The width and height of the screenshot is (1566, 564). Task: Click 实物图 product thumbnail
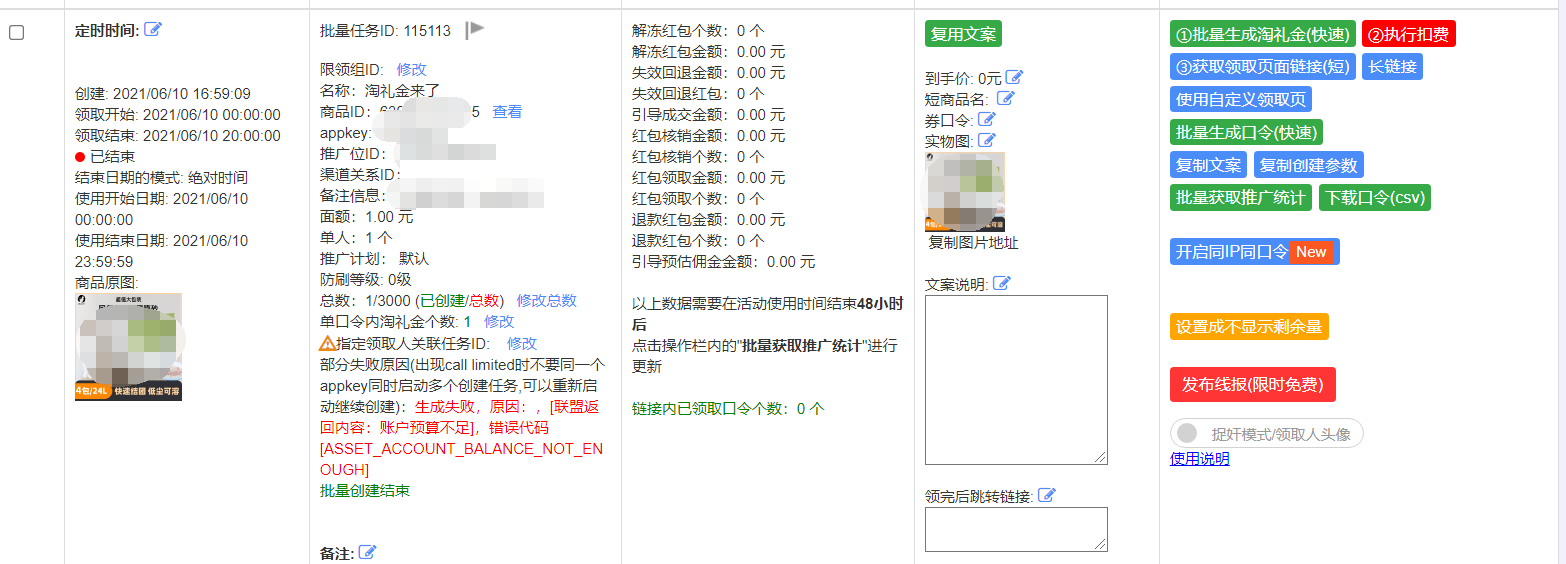(x=965, y=192)
